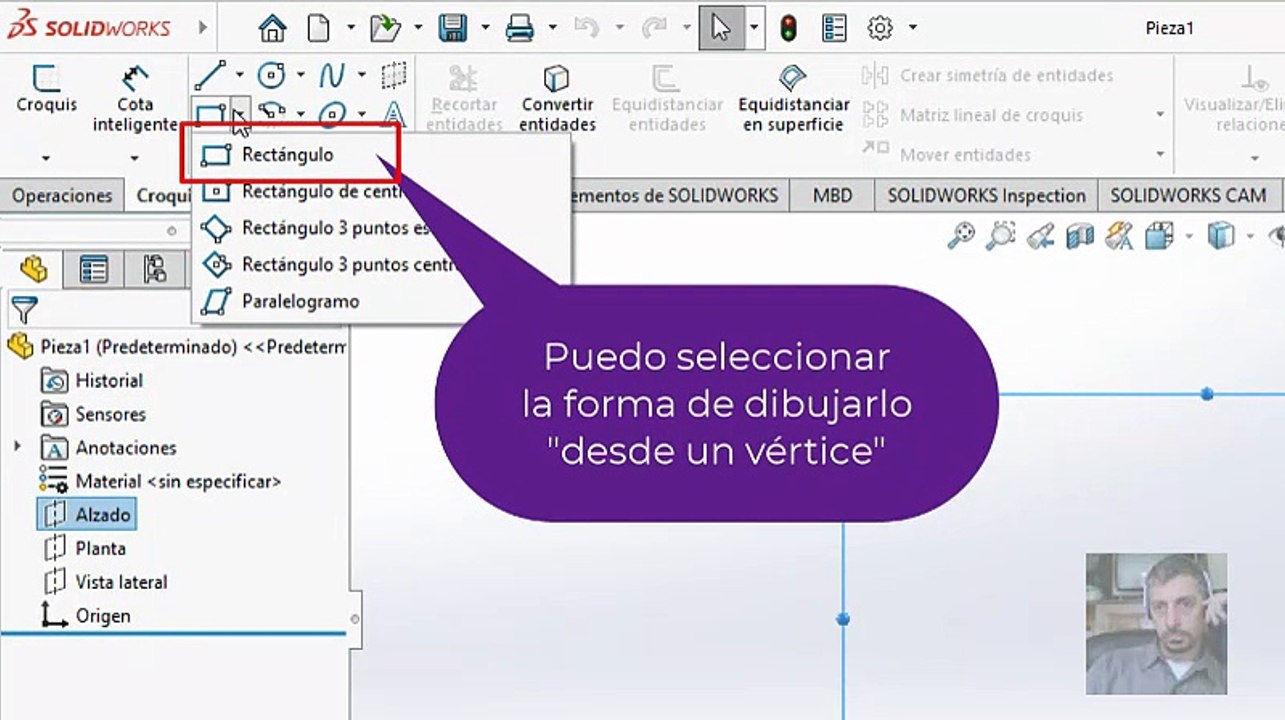Click the Convertir entidades button

[x=558, y=99]
